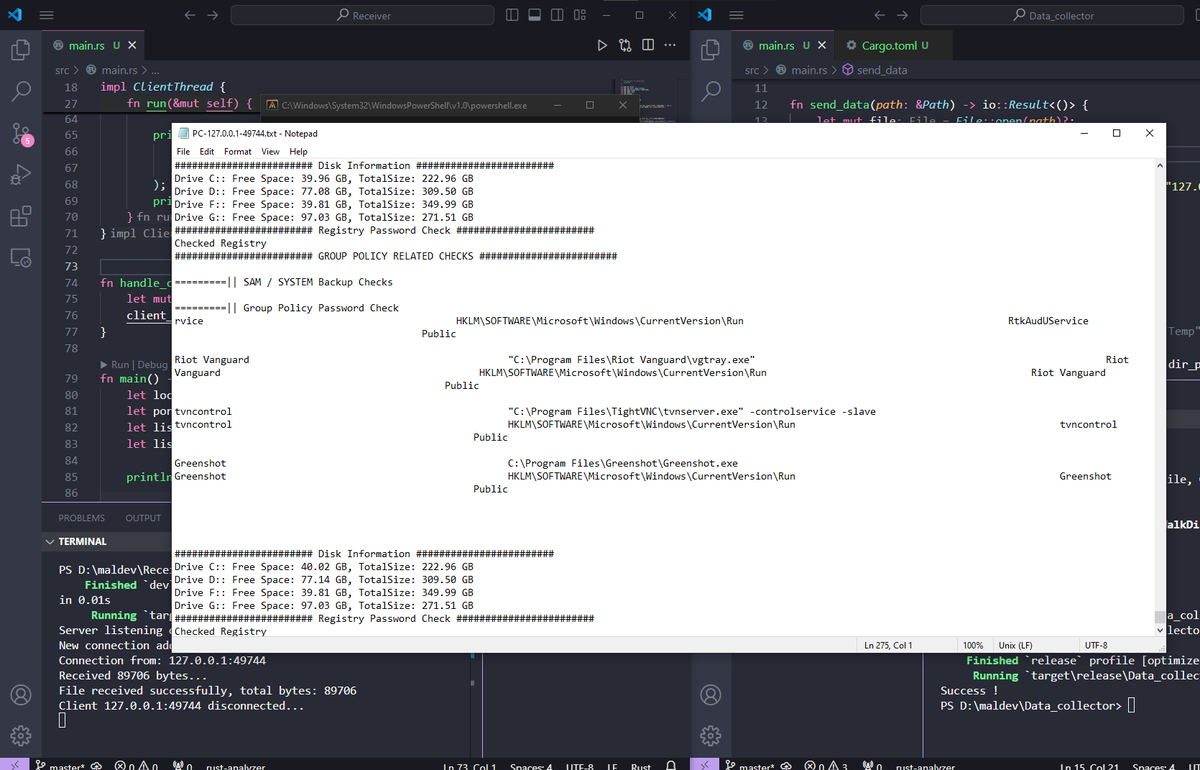Open Source Control view in Receiver window
Screen dimensions: 1200x770
(x=21, y=133)
